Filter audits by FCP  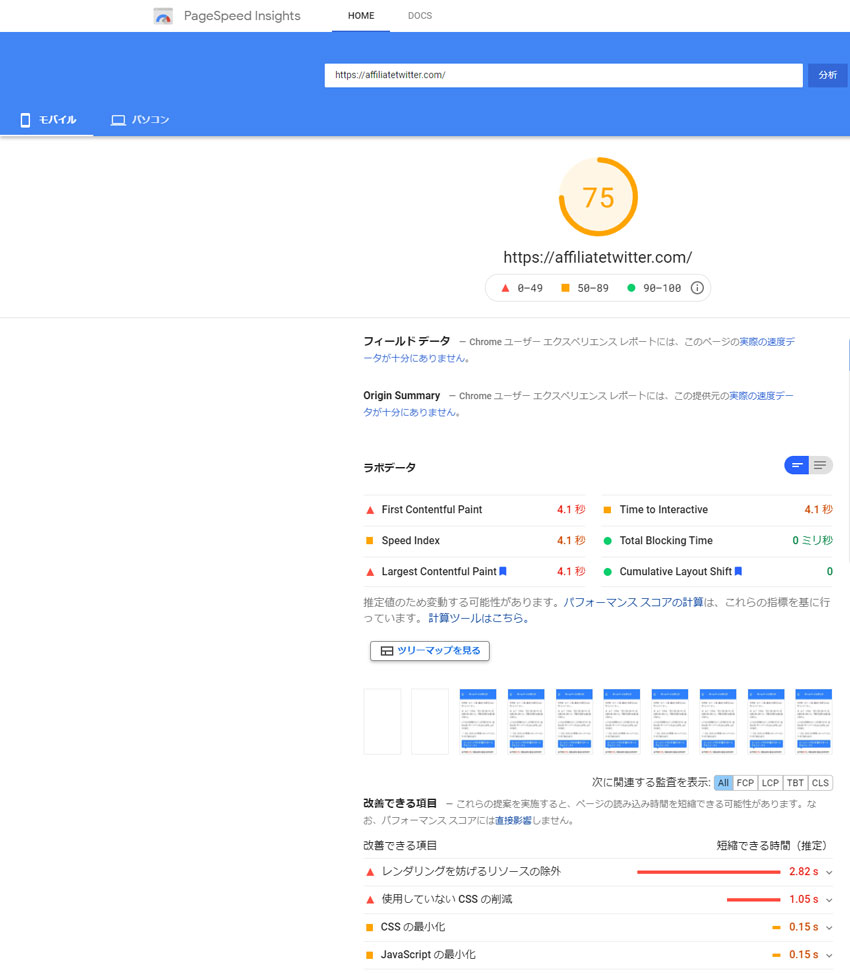(x=745, y=783)
